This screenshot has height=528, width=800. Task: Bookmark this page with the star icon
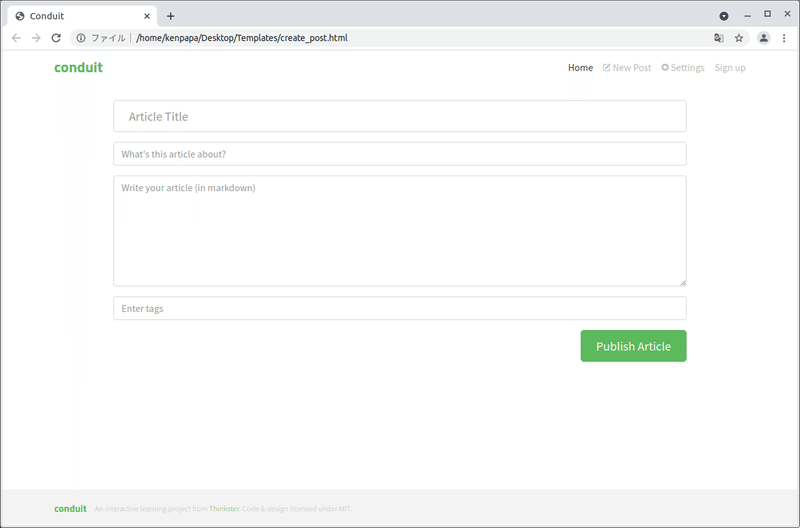[739, 38]
